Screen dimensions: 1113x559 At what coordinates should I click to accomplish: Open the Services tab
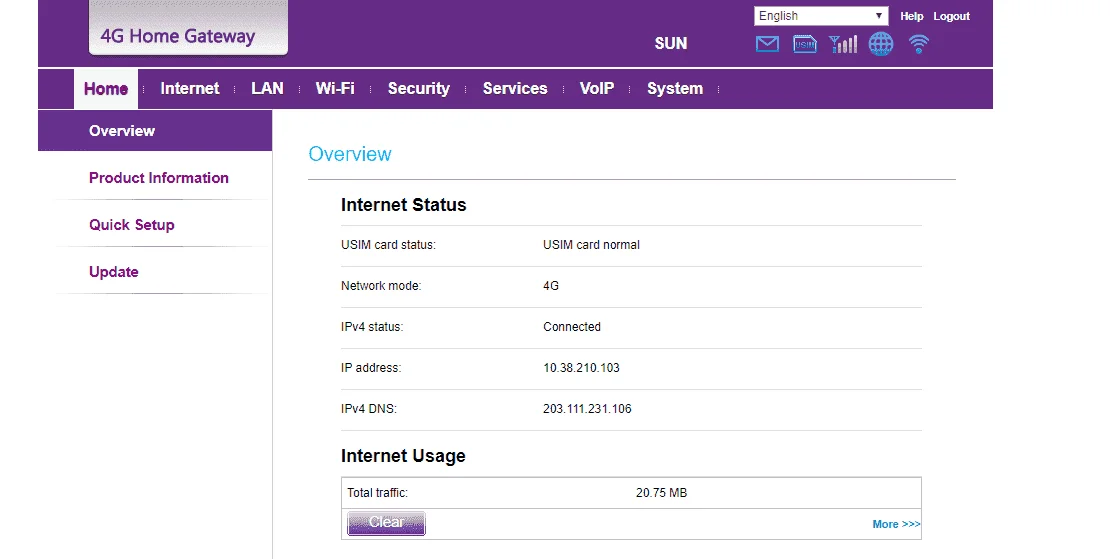pos(515,89)
